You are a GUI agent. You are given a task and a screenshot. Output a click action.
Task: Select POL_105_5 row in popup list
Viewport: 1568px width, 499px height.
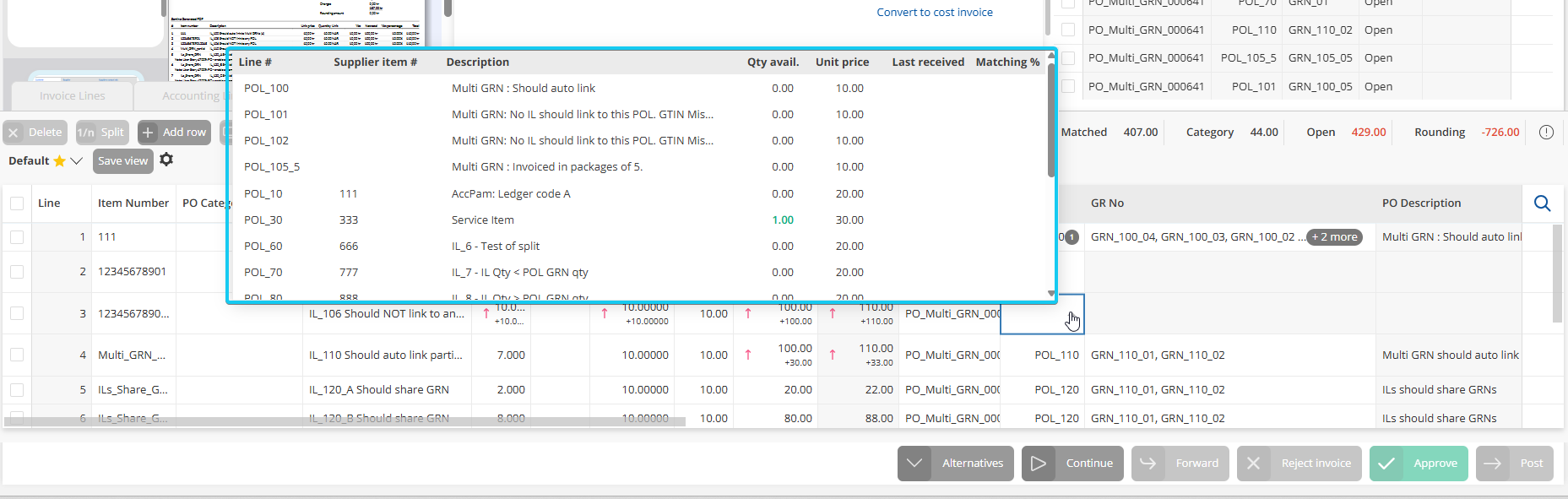tap(638, 166)
